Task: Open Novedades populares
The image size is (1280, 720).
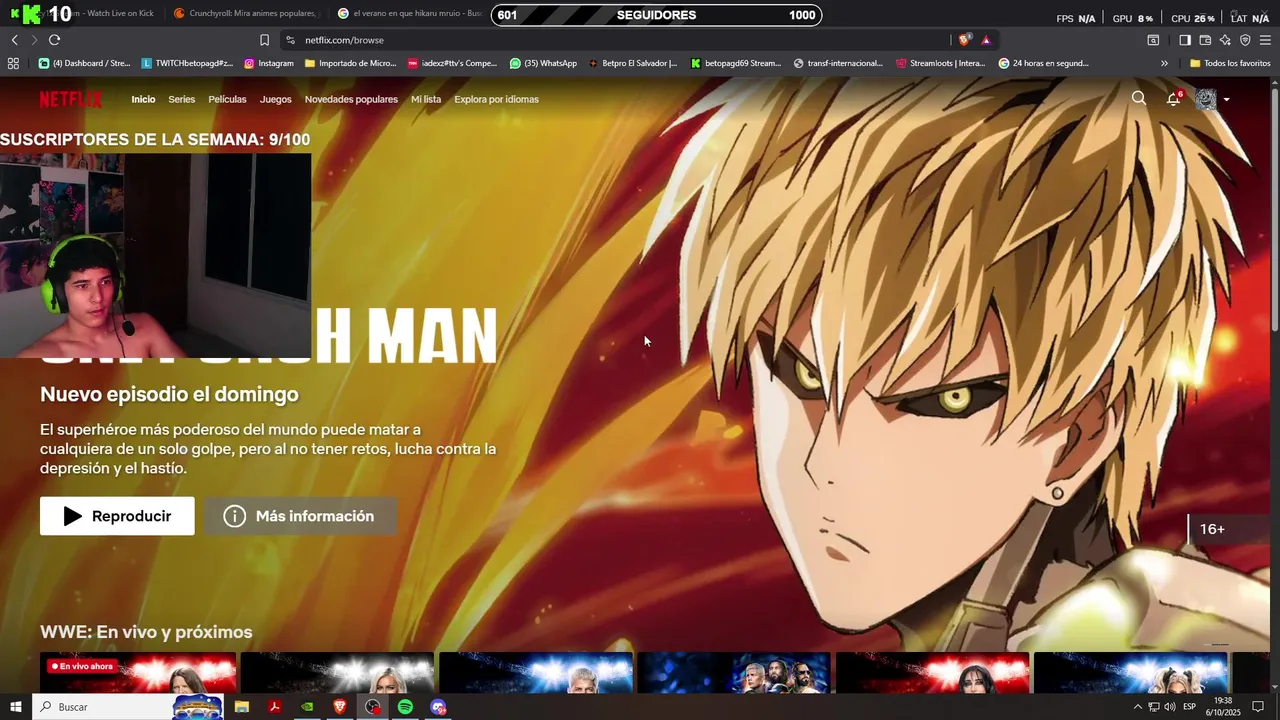Action: [351, 99]
